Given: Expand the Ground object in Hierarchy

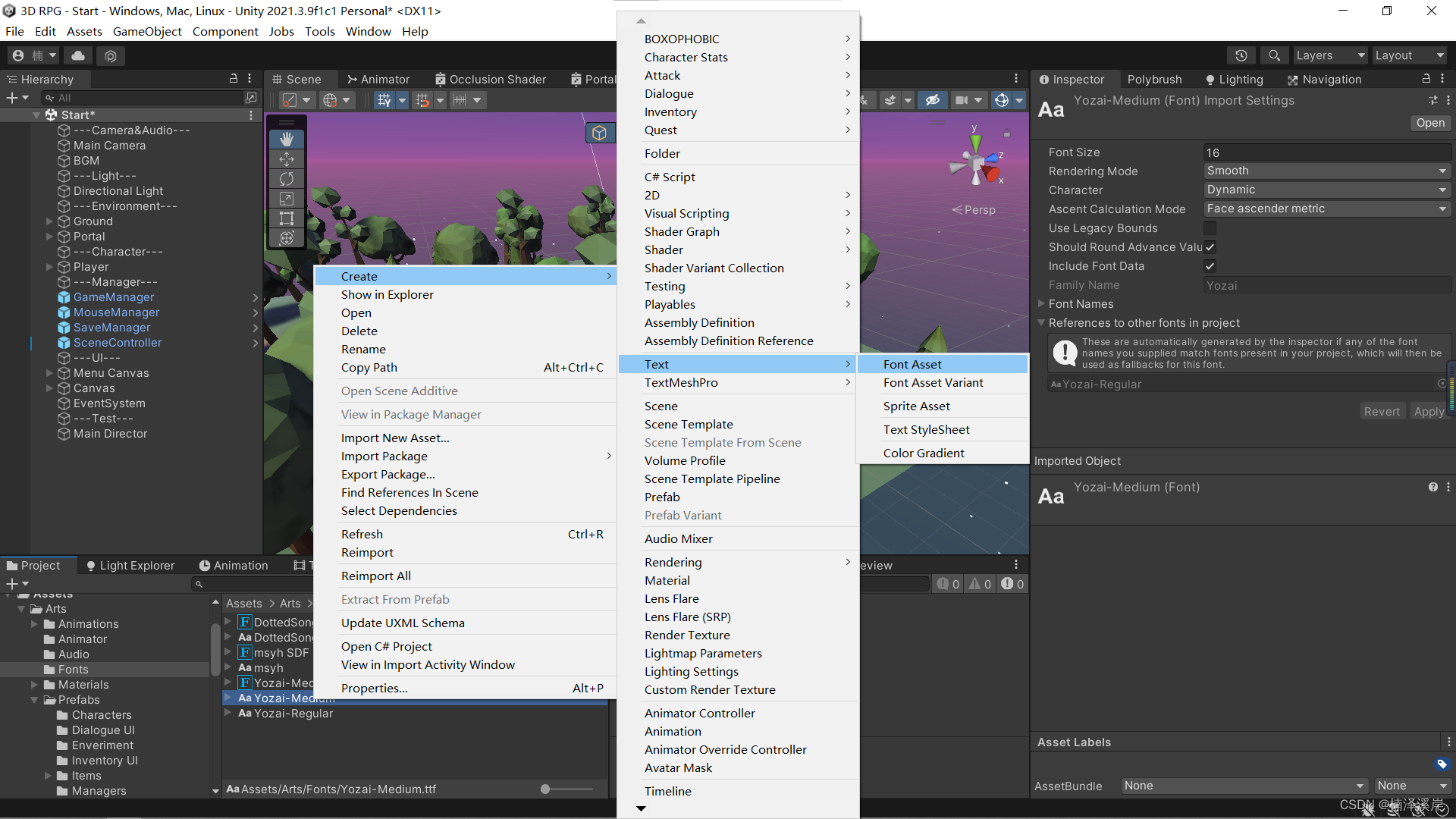Looking at the screenshot, I should pos(49,221).
